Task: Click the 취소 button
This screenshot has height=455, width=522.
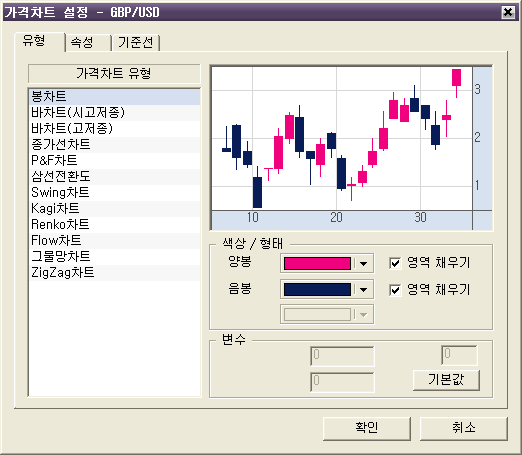Action: pos(464,428)
